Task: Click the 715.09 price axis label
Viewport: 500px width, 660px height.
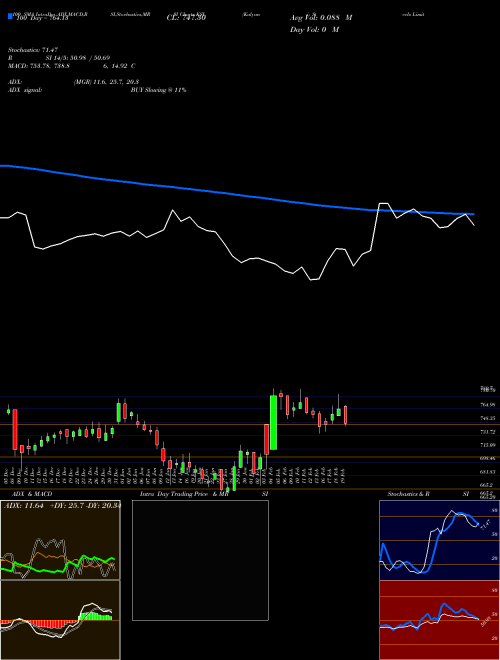Action: 488,445
